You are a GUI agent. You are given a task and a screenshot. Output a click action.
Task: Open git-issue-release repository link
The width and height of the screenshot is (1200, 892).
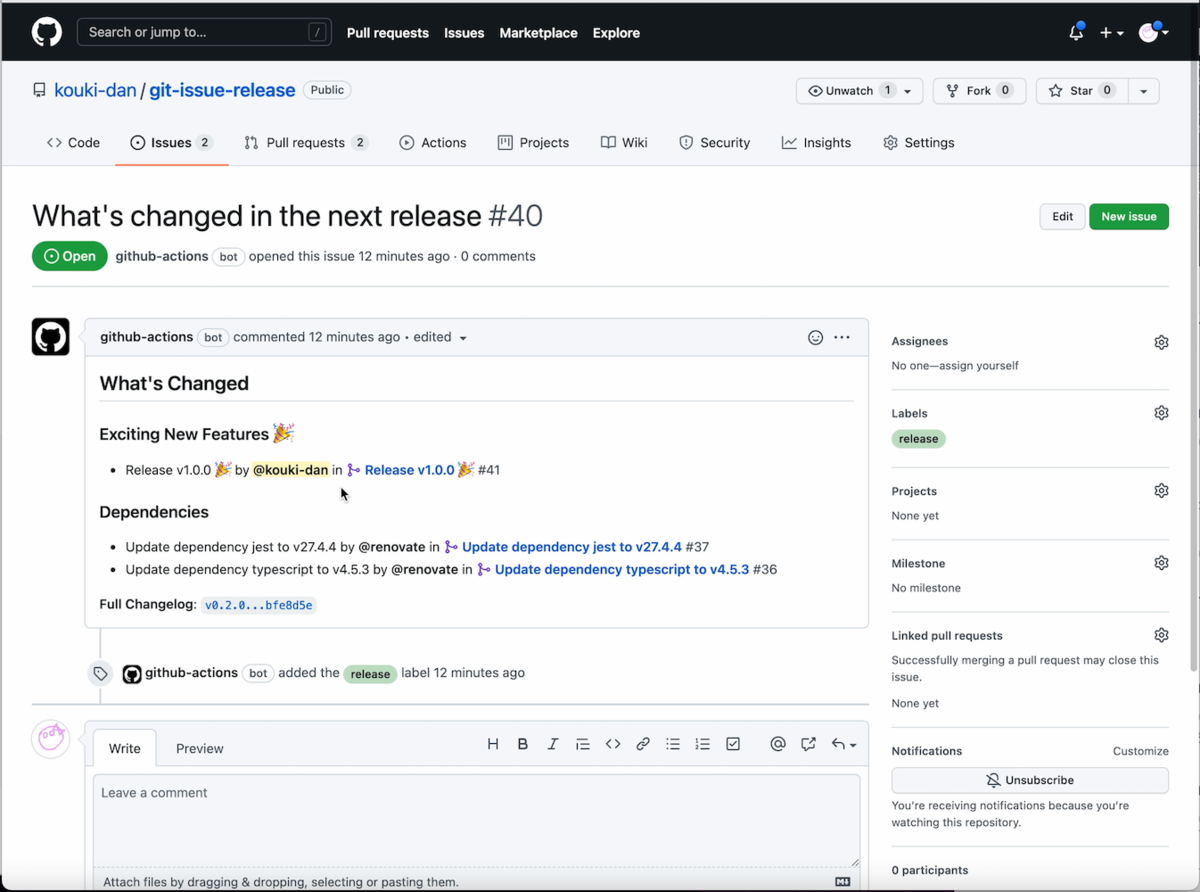(x=222, y=90)
